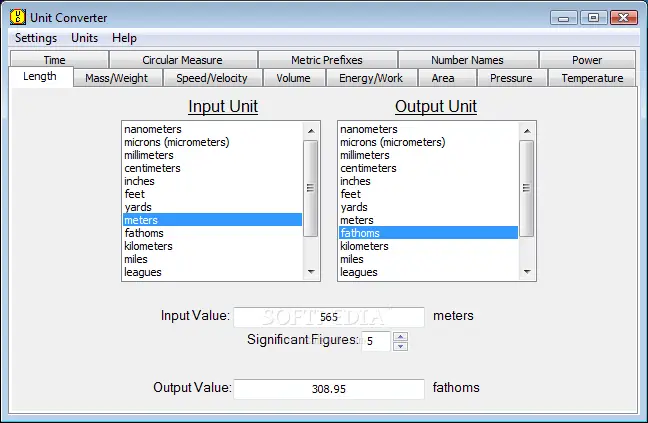Switch to the Circular Measure tab

click(x=182, y=60)
